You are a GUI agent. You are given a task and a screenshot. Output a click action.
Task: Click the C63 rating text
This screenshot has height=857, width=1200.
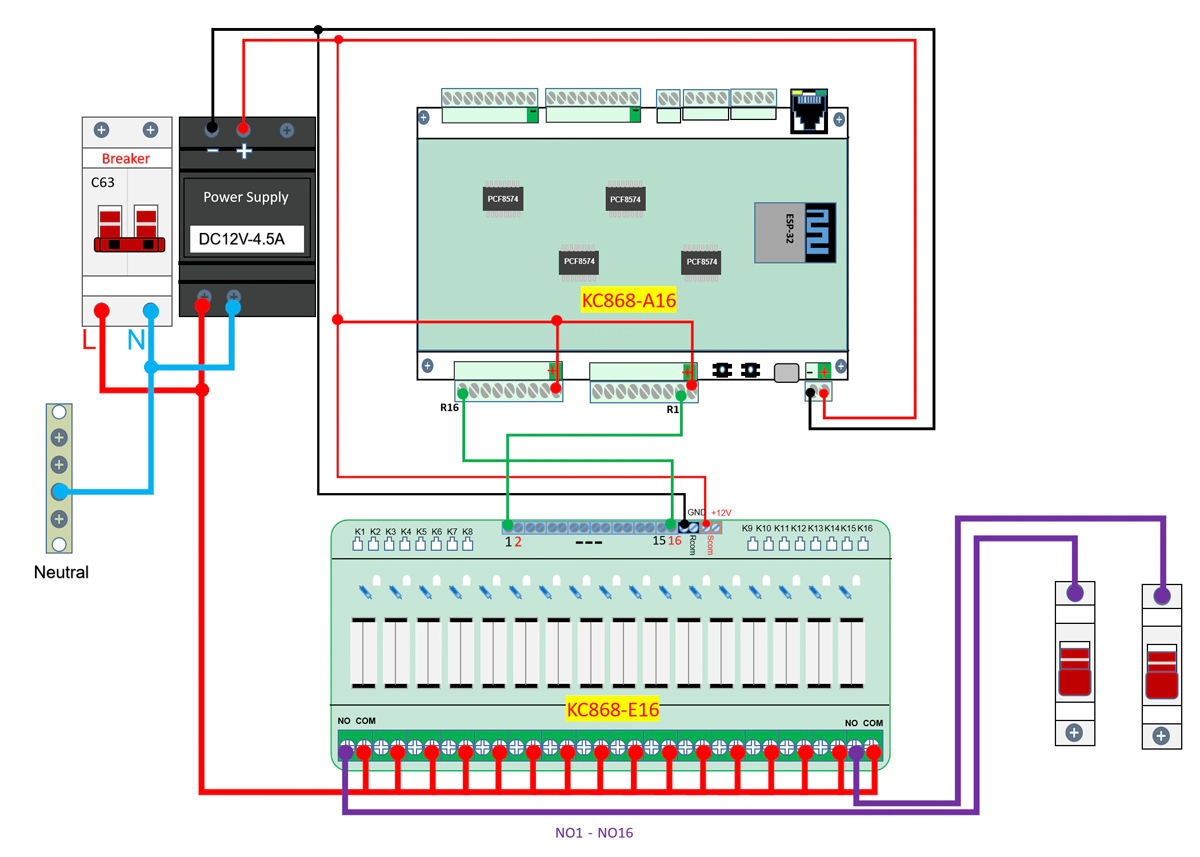102,183
